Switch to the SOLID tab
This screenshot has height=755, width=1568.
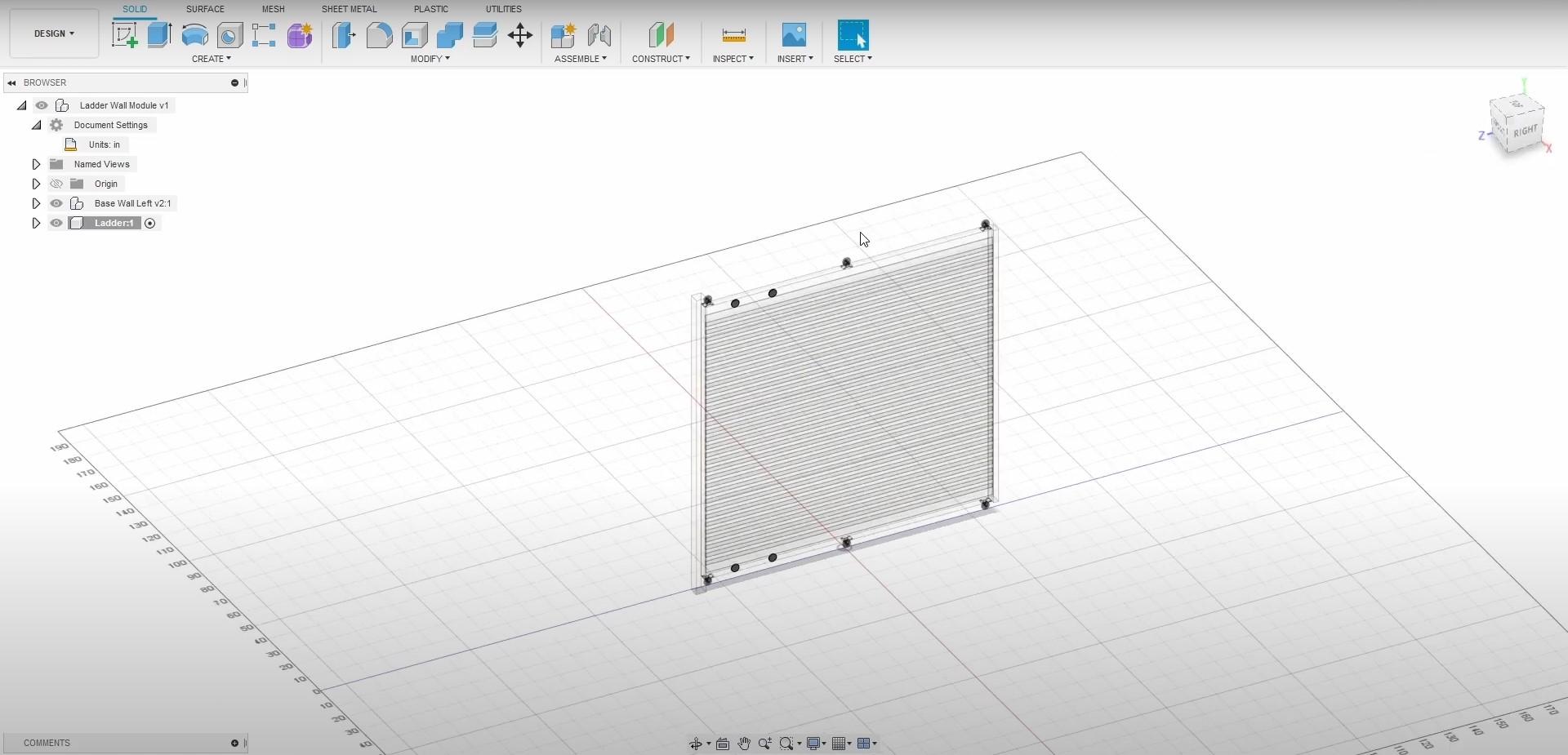135,9
